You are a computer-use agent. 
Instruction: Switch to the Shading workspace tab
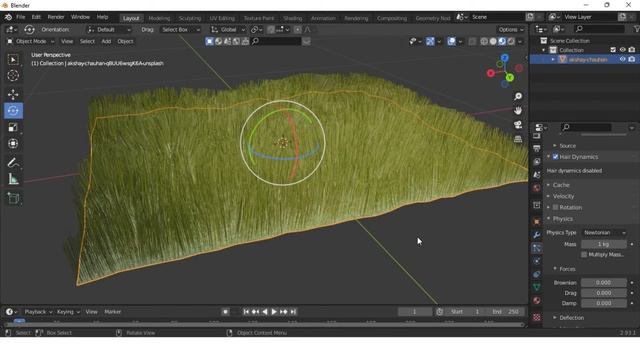293,18
